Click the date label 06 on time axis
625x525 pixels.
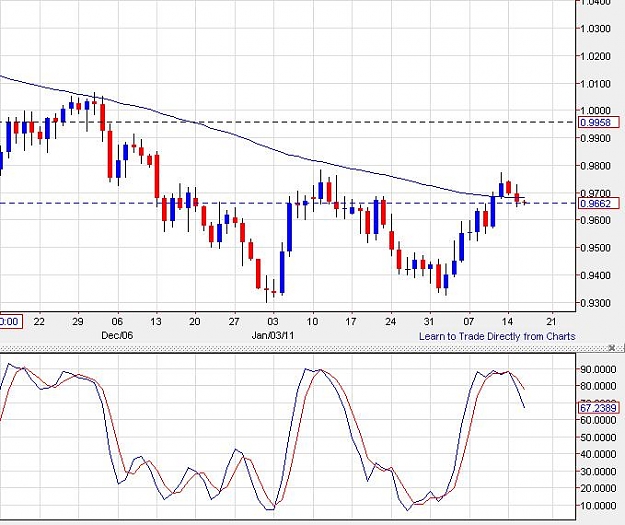[x=117, y=321]
